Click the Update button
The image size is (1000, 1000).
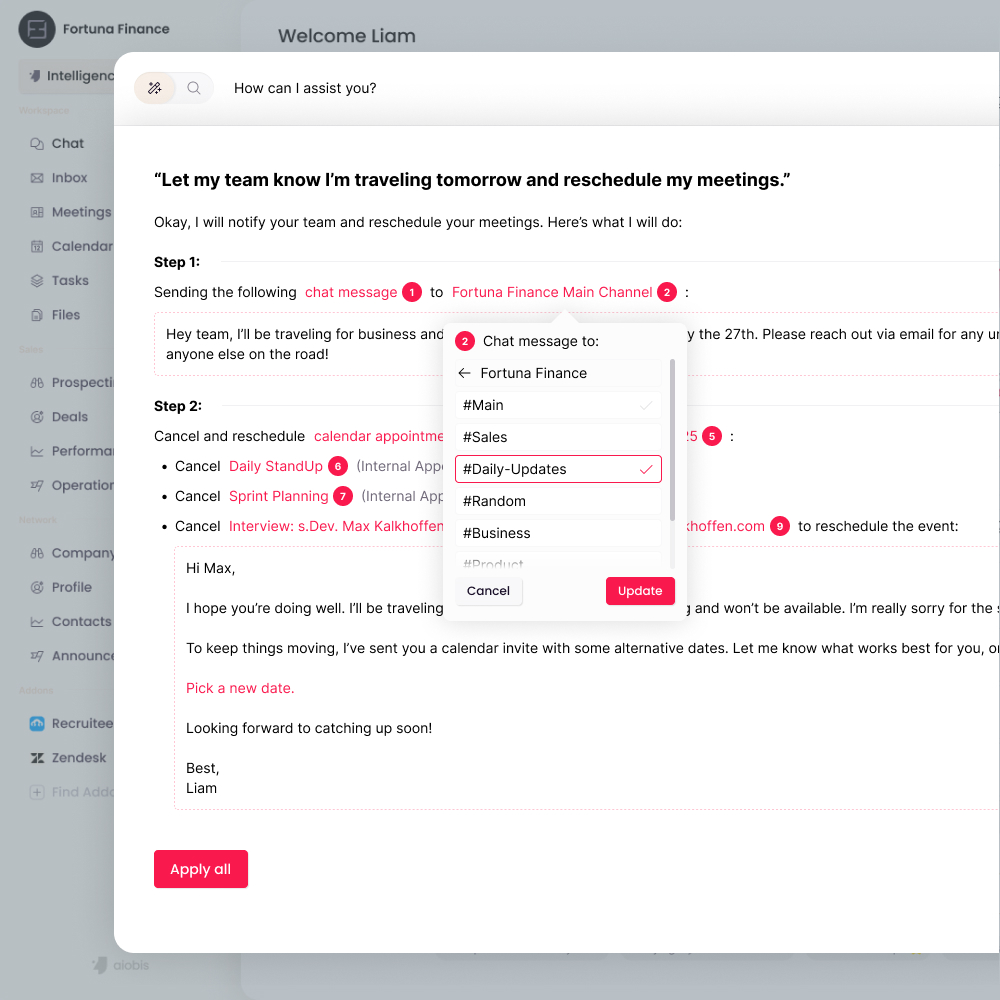click(640, 591)
